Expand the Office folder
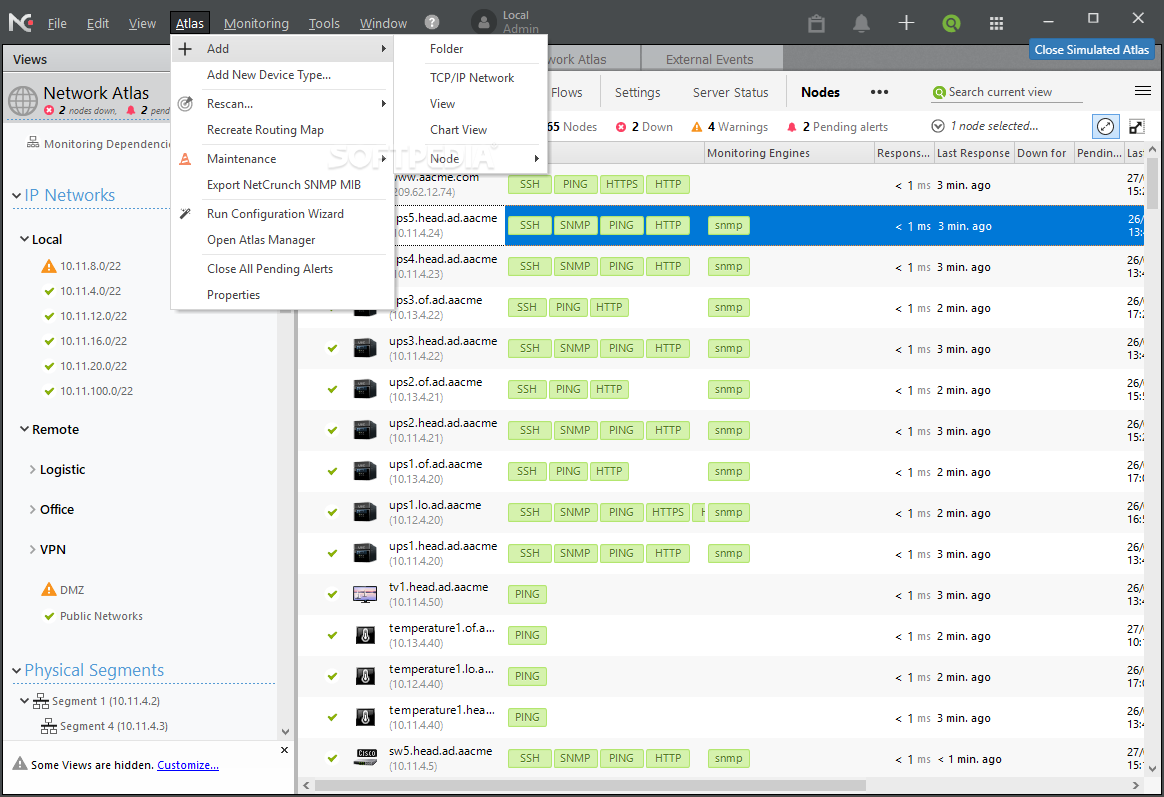Viewport: 1164px width, 797px height. point(33,510)
